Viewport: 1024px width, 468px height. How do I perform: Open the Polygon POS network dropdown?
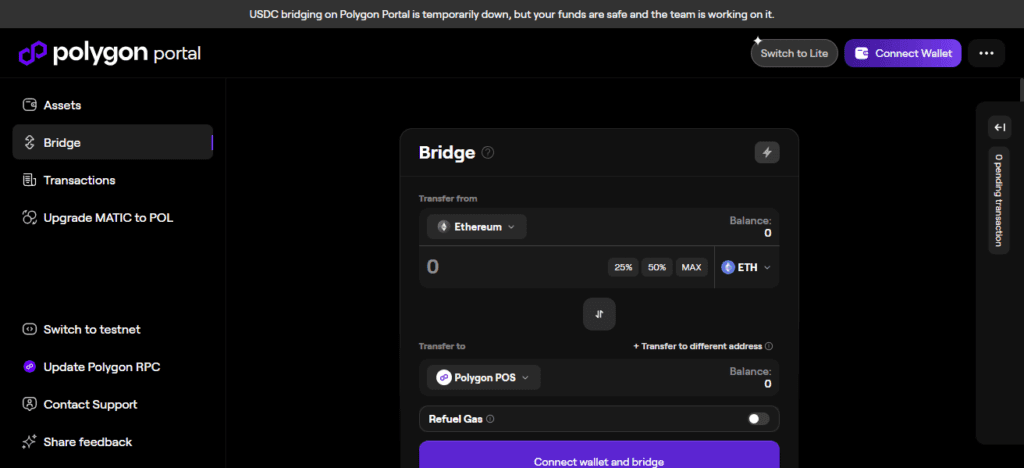tap(484, 377)
